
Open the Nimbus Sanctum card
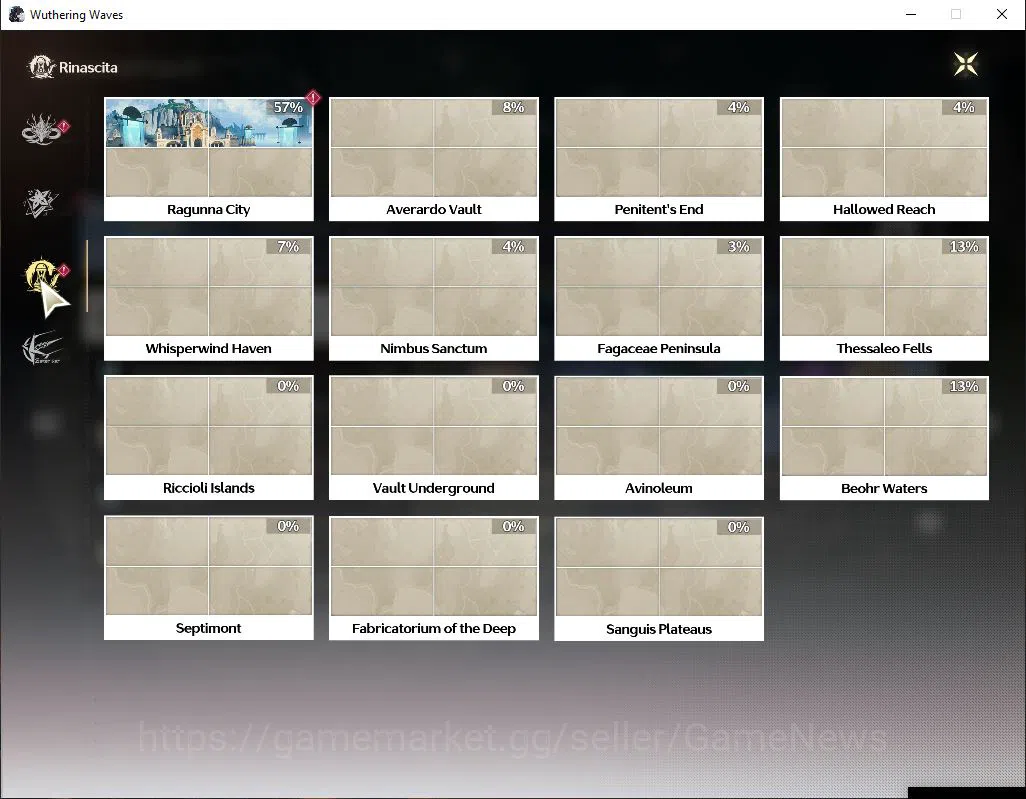click(434, 298)
